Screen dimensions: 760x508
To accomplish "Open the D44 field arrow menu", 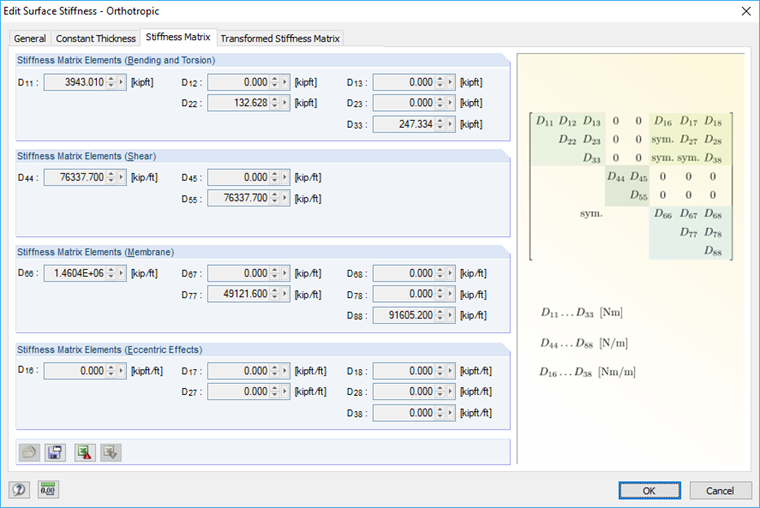I will (x=121, y=177).
